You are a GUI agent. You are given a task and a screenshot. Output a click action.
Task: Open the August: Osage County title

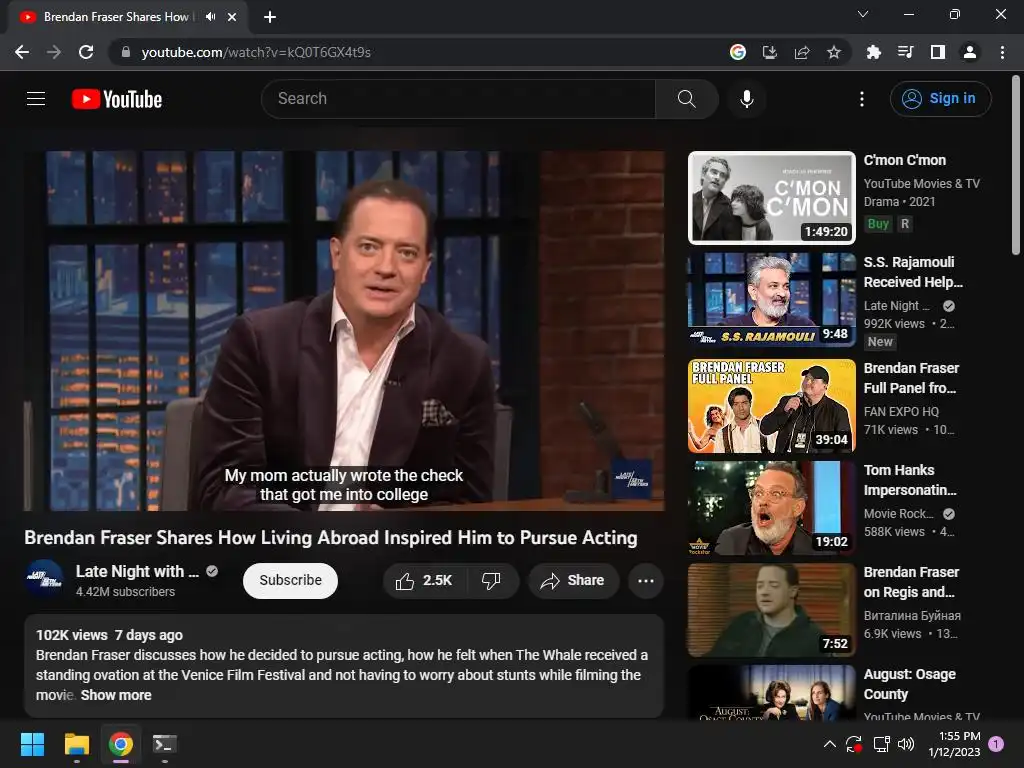[x=909, y=684]
